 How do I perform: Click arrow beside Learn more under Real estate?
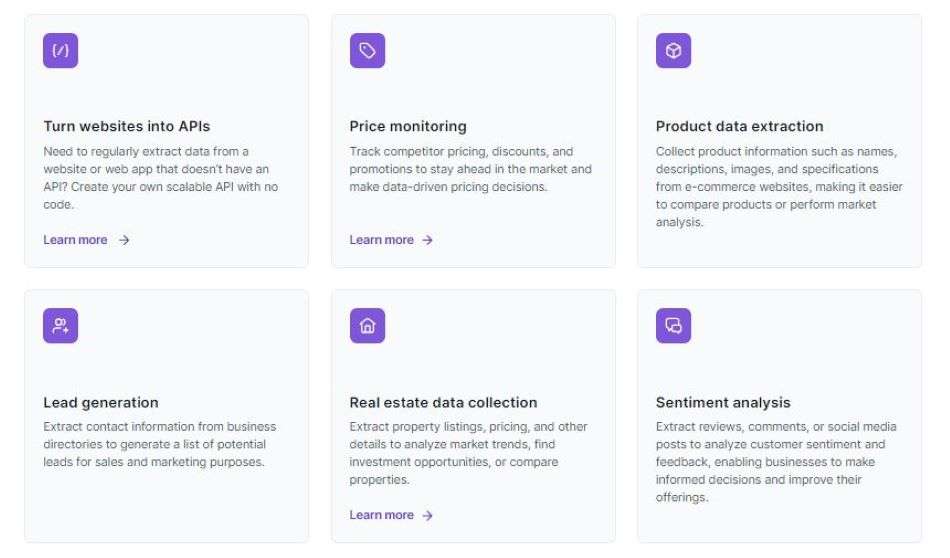click(428, 516)
